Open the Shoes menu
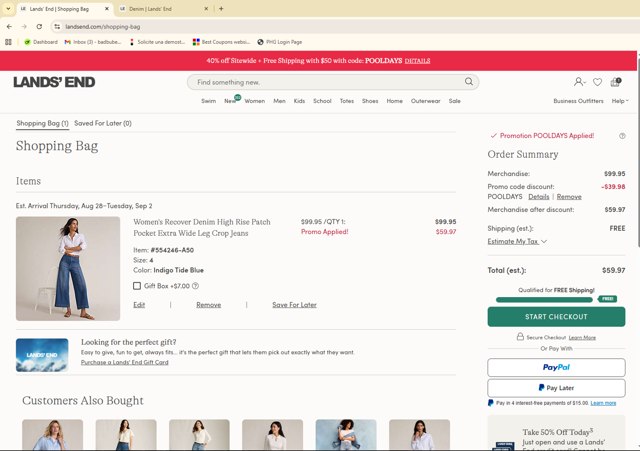Viewport: 640px width, 451px height. point(370,101)
